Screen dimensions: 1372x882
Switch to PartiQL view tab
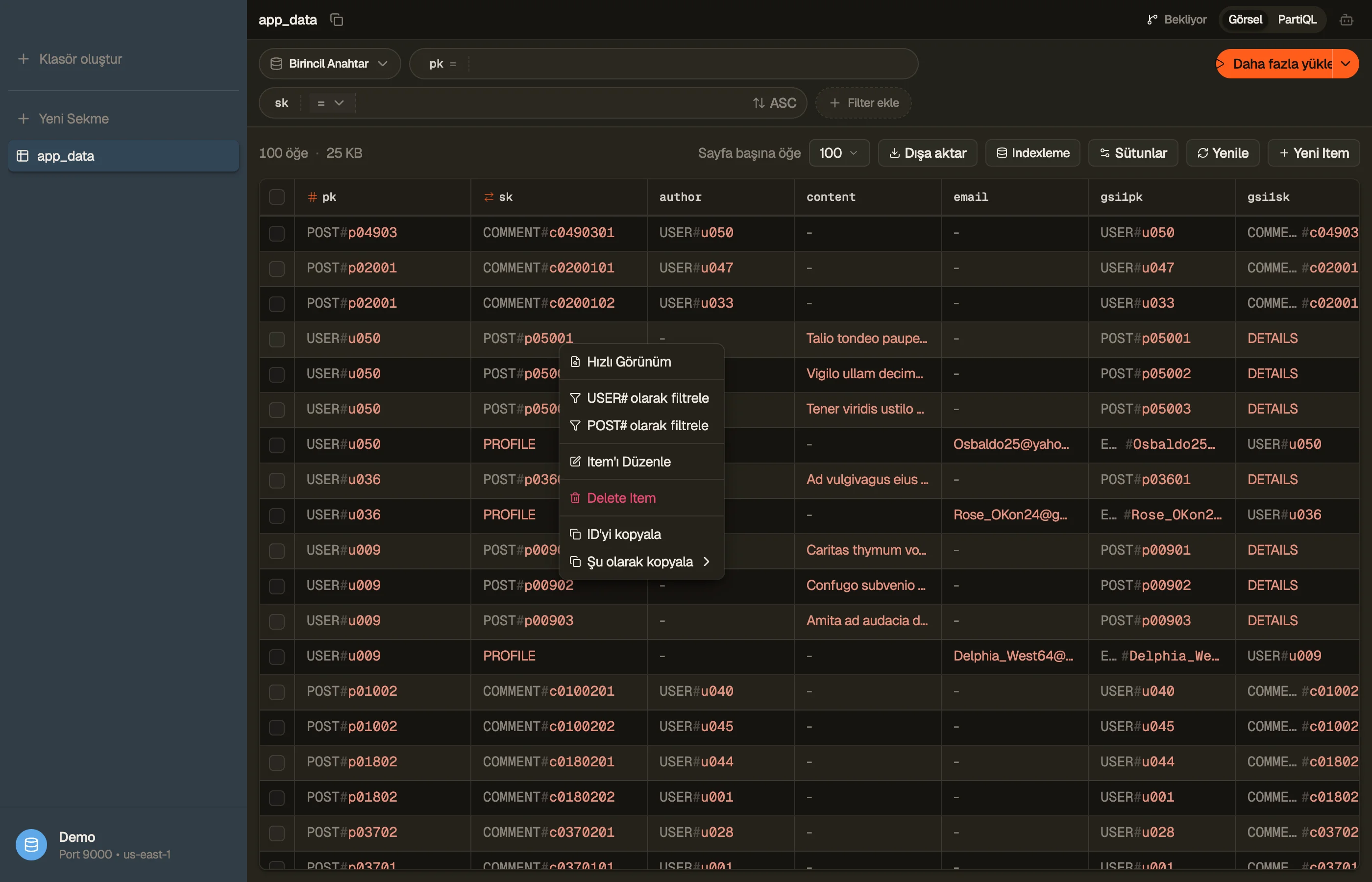pos(1297,20)
